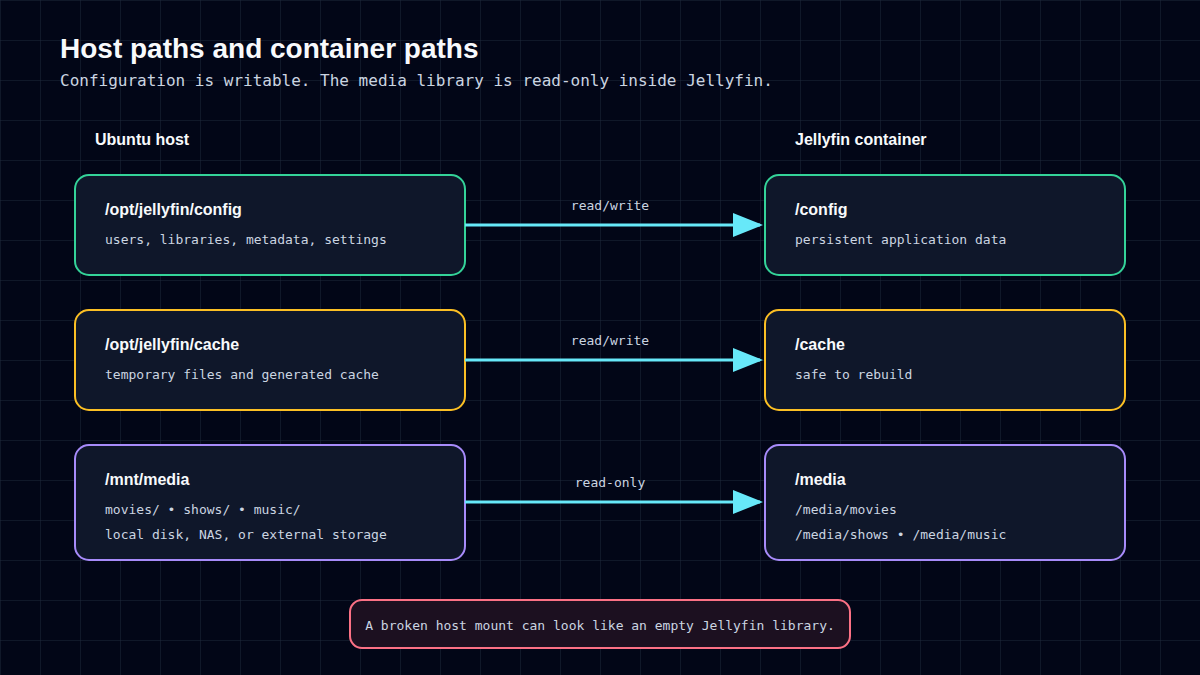Click the '/cache' container path label
Screen dimensions: 1200x675
820,345
